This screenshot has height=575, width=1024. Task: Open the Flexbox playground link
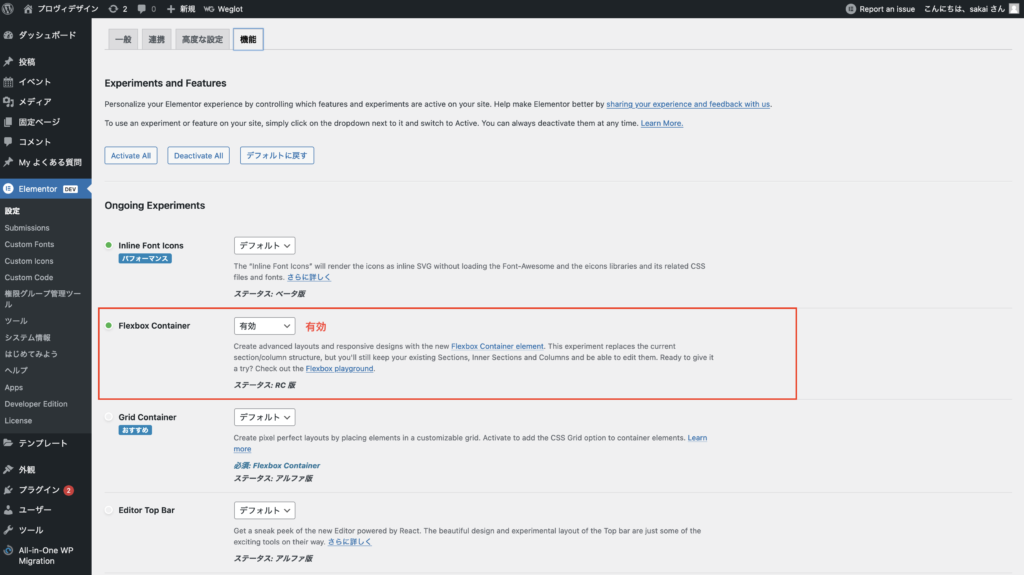(x=339, y=369)
